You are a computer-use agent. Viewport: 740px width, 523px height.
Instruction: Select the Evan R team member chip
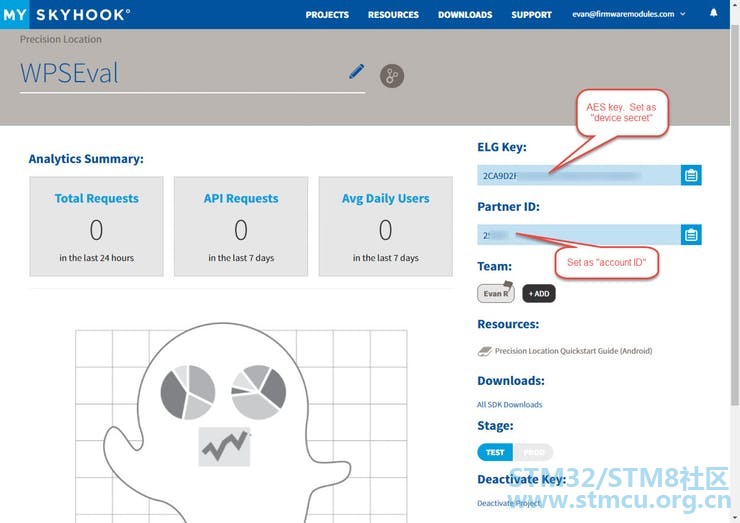[496, 293]
